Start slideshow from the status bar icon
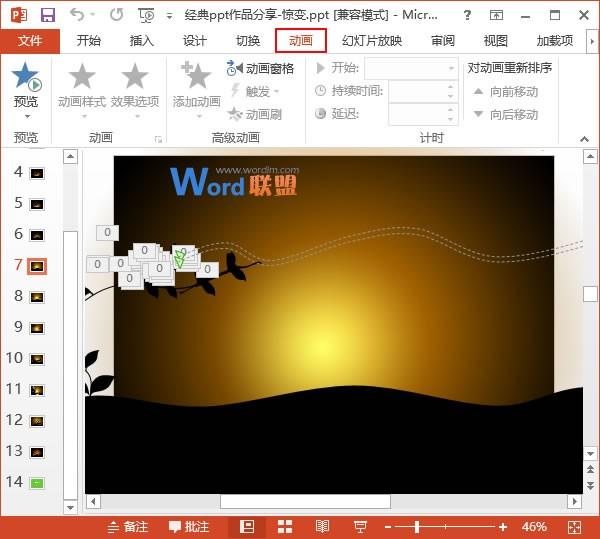 360,526
